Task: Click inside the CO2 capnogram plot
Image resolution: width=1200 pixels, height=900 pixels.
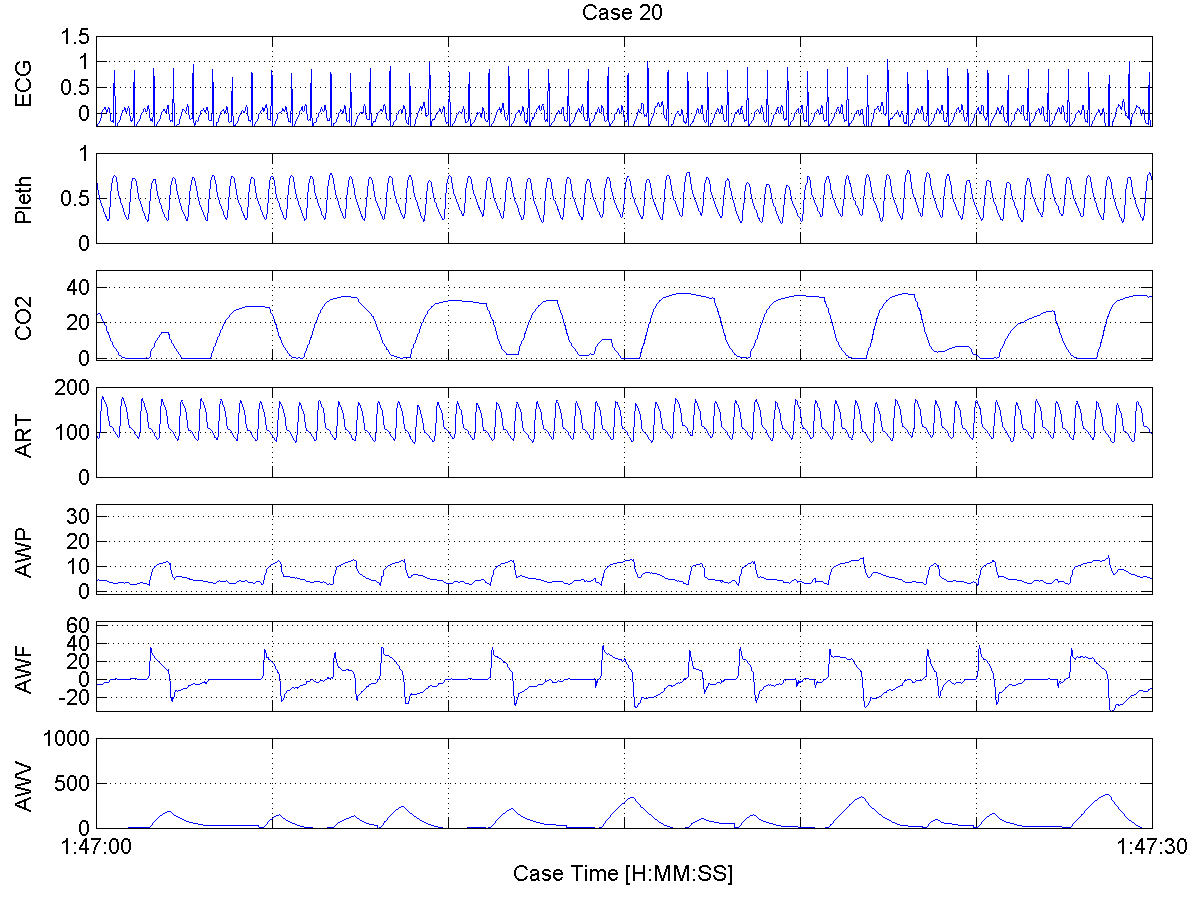Action: tap(624, 316)
